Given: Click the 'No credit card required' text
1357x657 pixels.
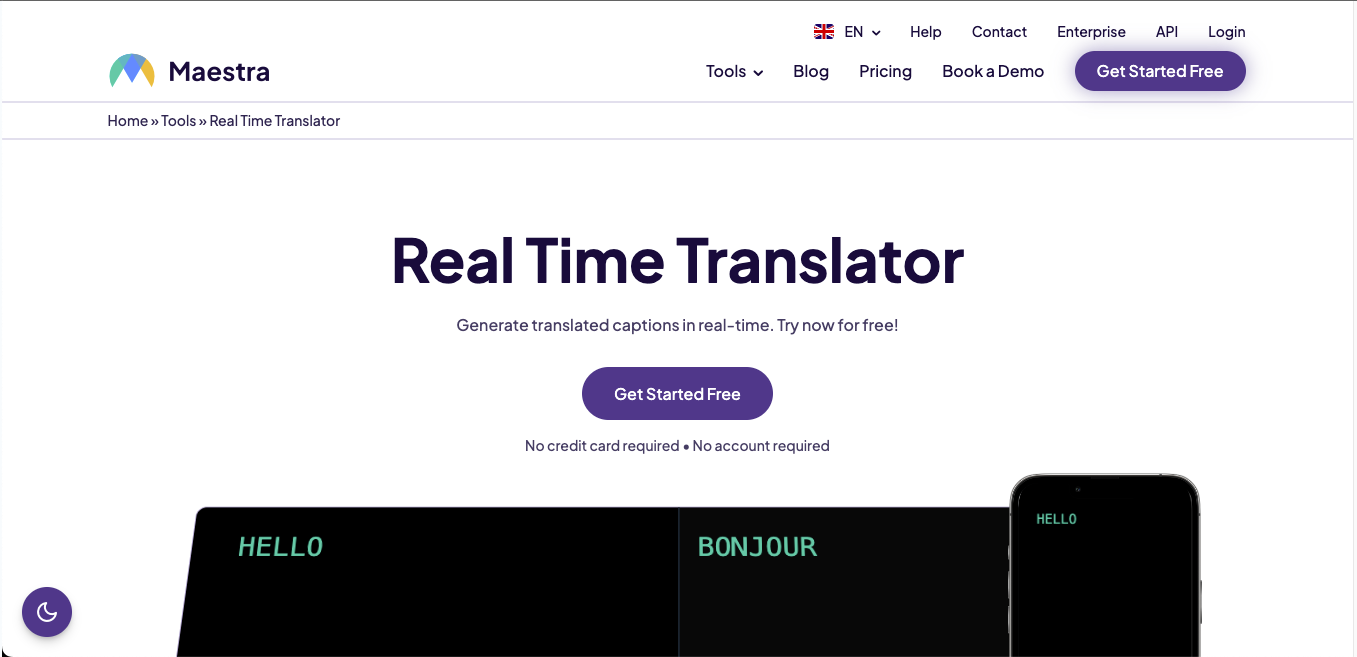Looking at the screenshot, I should tap(602, 446).
